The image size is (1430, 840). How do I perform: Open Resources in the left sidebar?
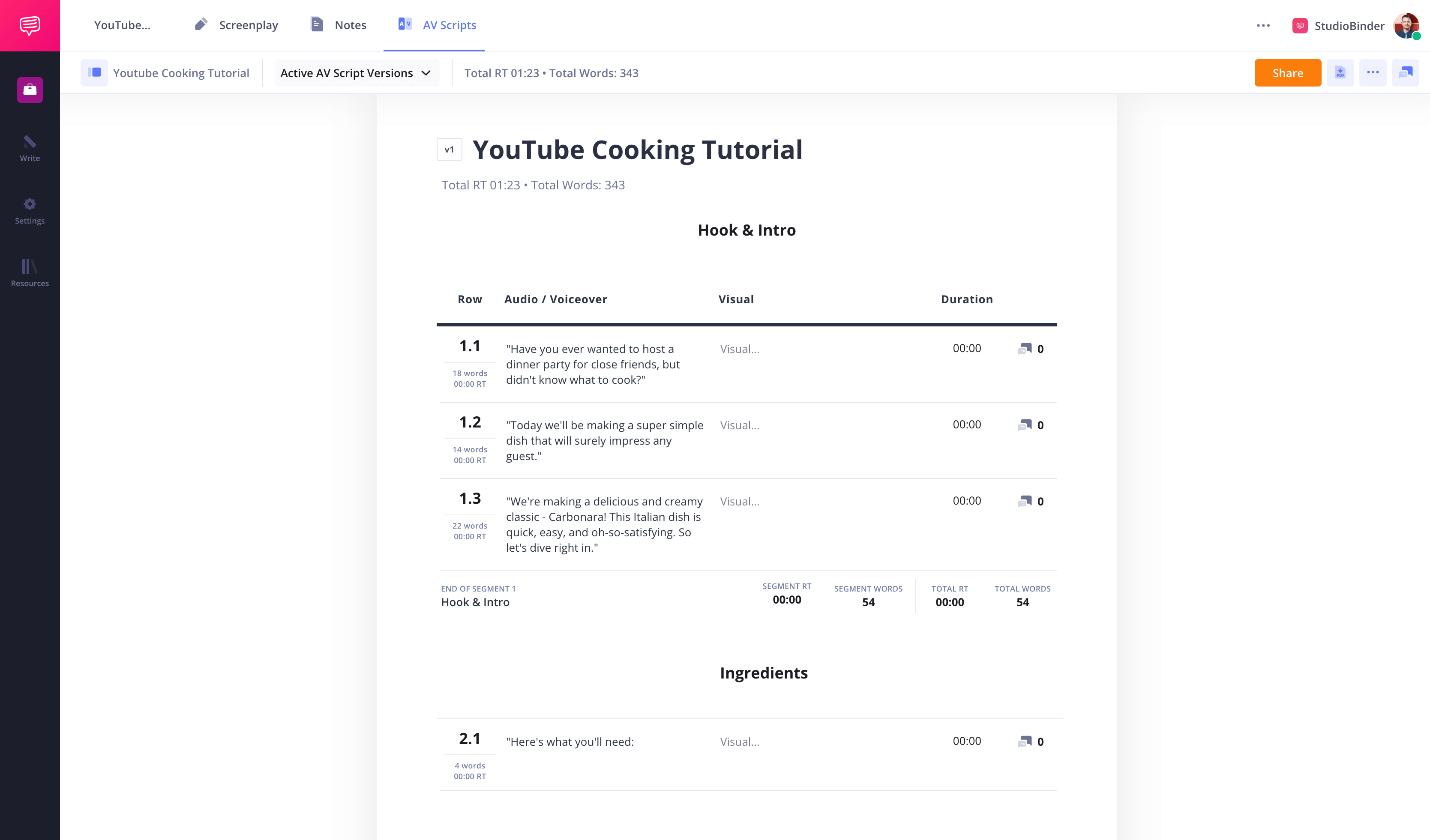[30, 273]
